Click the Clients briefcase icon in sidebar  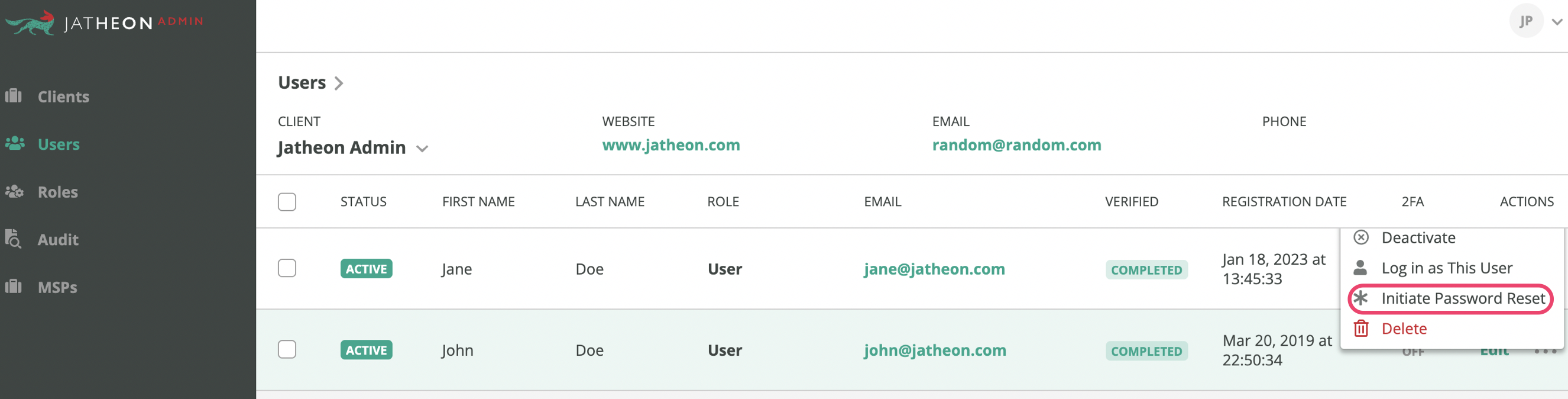[x=14, y=96]
